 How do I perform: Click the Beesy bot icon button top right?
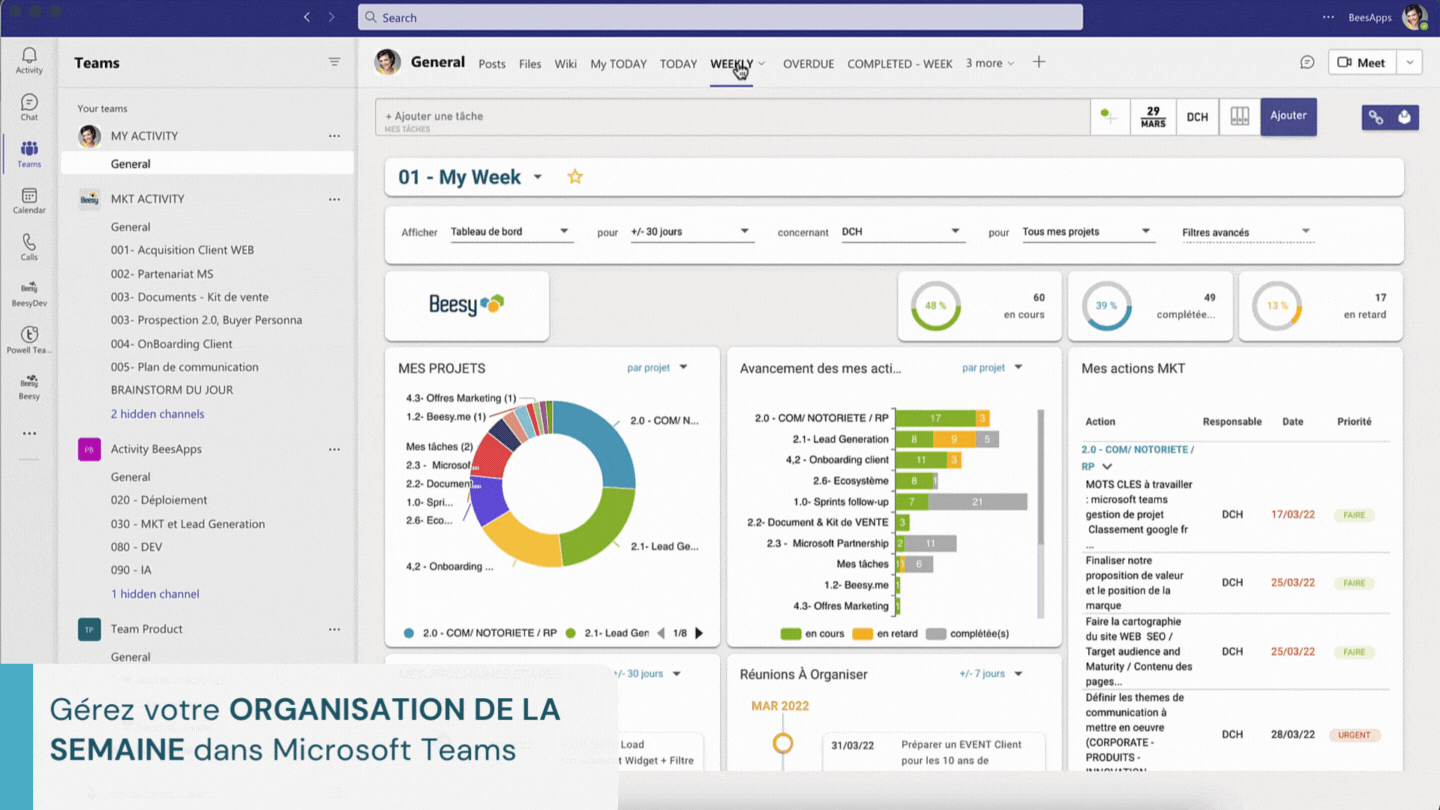pos(1405,117)
